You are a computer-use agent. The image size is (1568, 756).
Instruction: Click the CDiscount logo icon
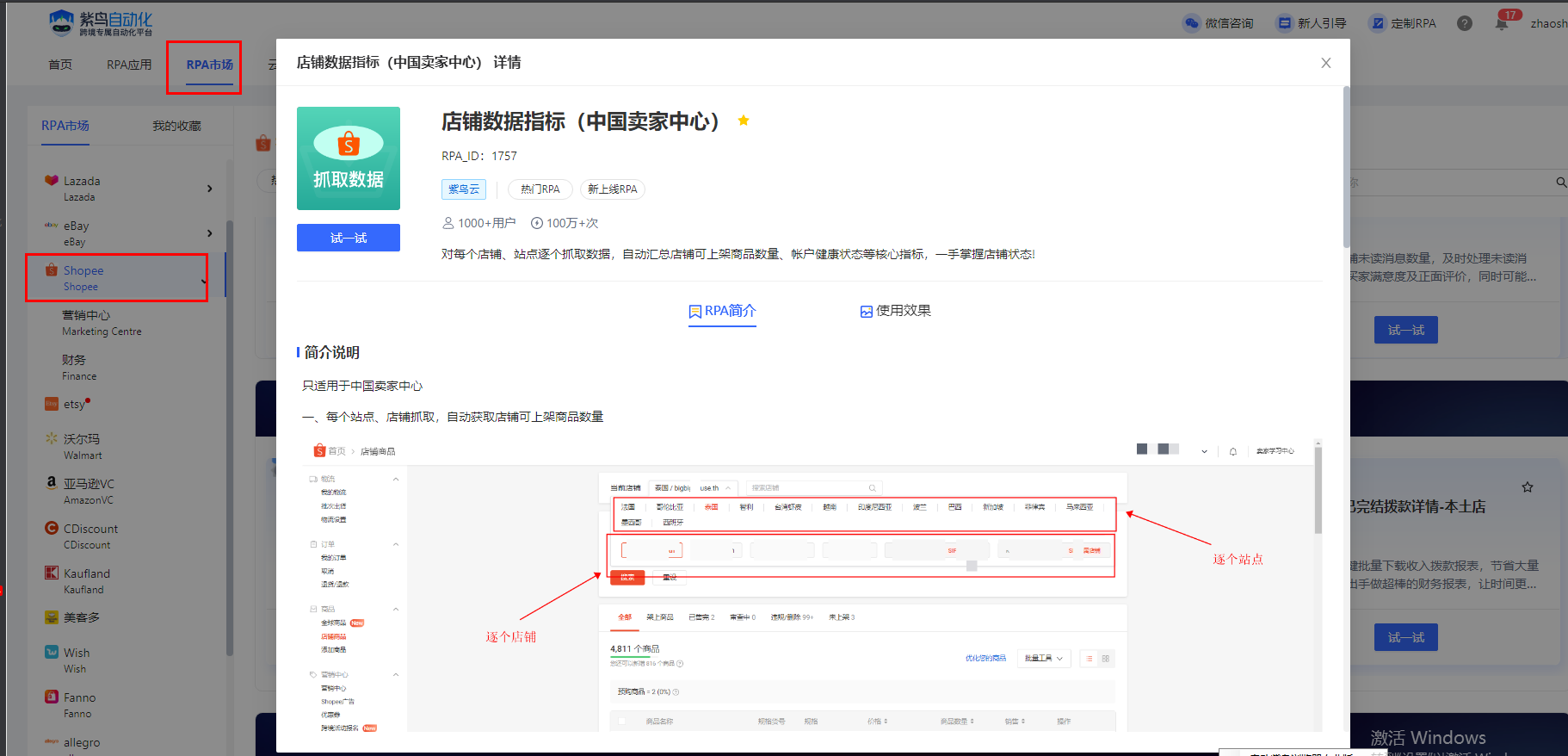pos(52,528)
